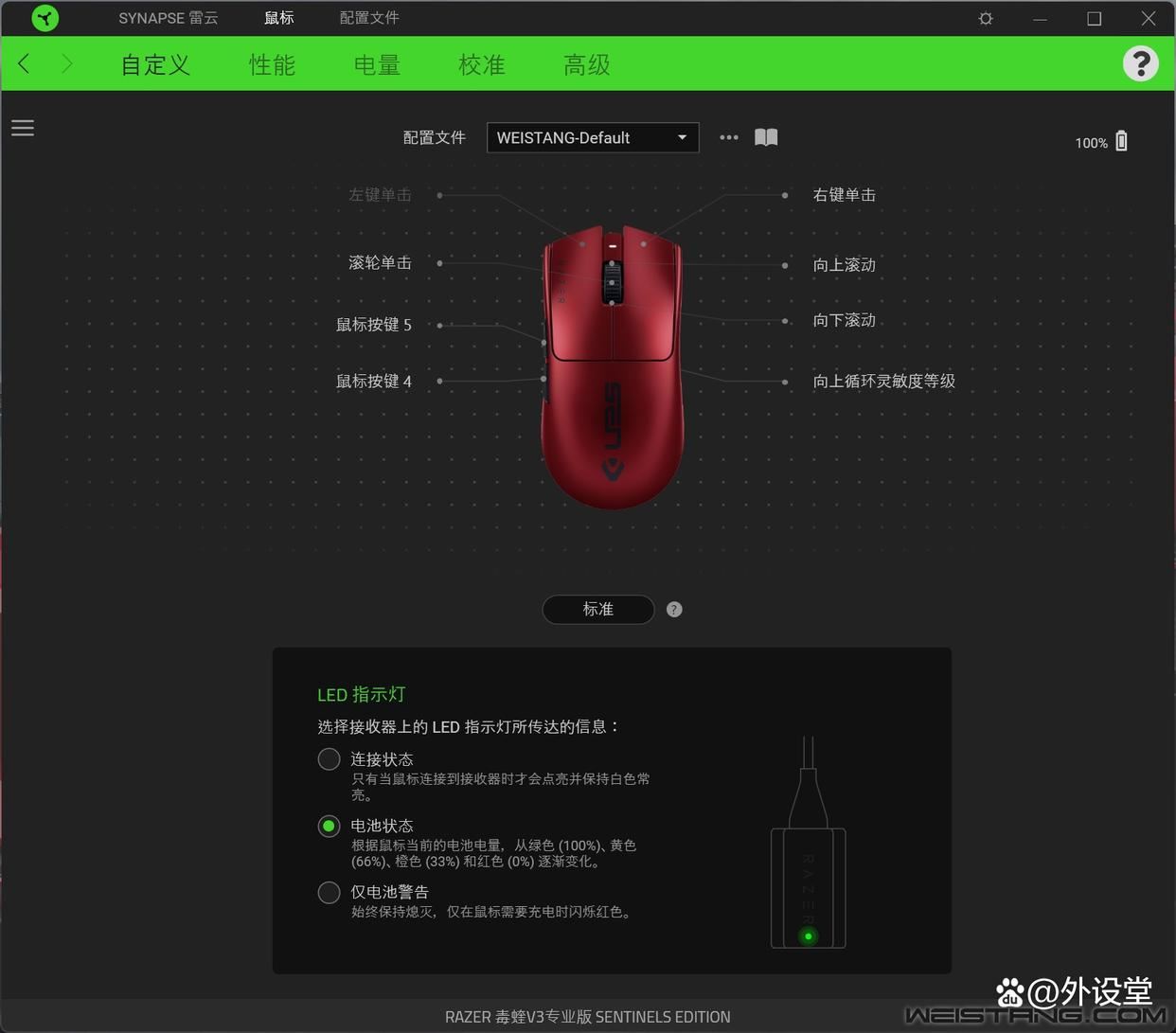Click the forward navigation chevron
Viewport: 1176px width, 1033px height.
point(67,63)
